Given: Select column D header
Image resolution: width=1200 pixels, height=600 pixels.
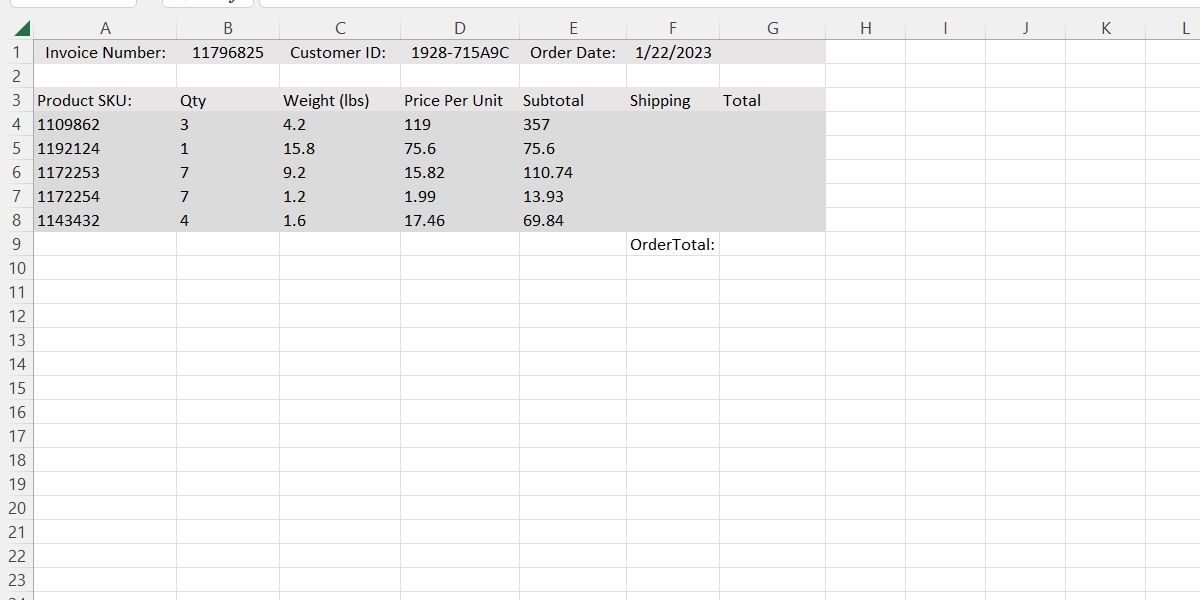Looking at the screenshot, I should [460, 28].
